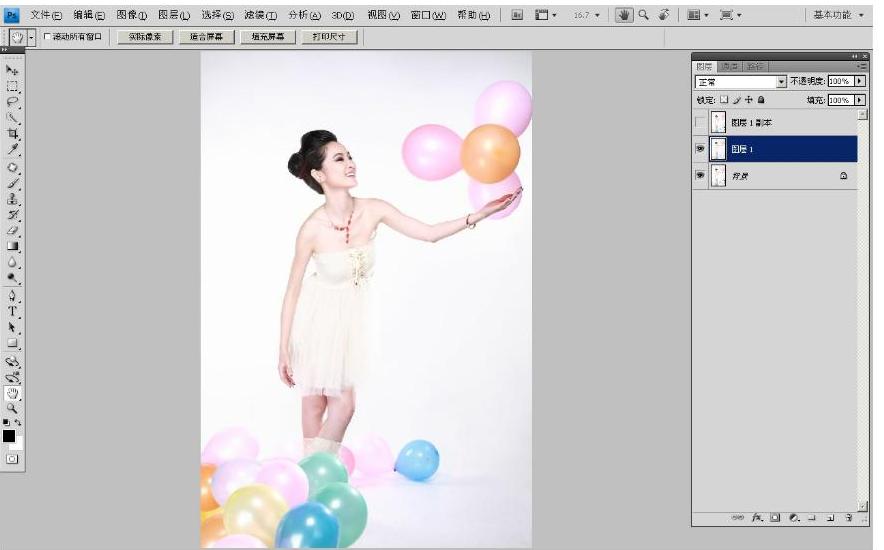Select the Magic Wand tool
Screen dimensions: 884x550
click(x=12, y=118)
